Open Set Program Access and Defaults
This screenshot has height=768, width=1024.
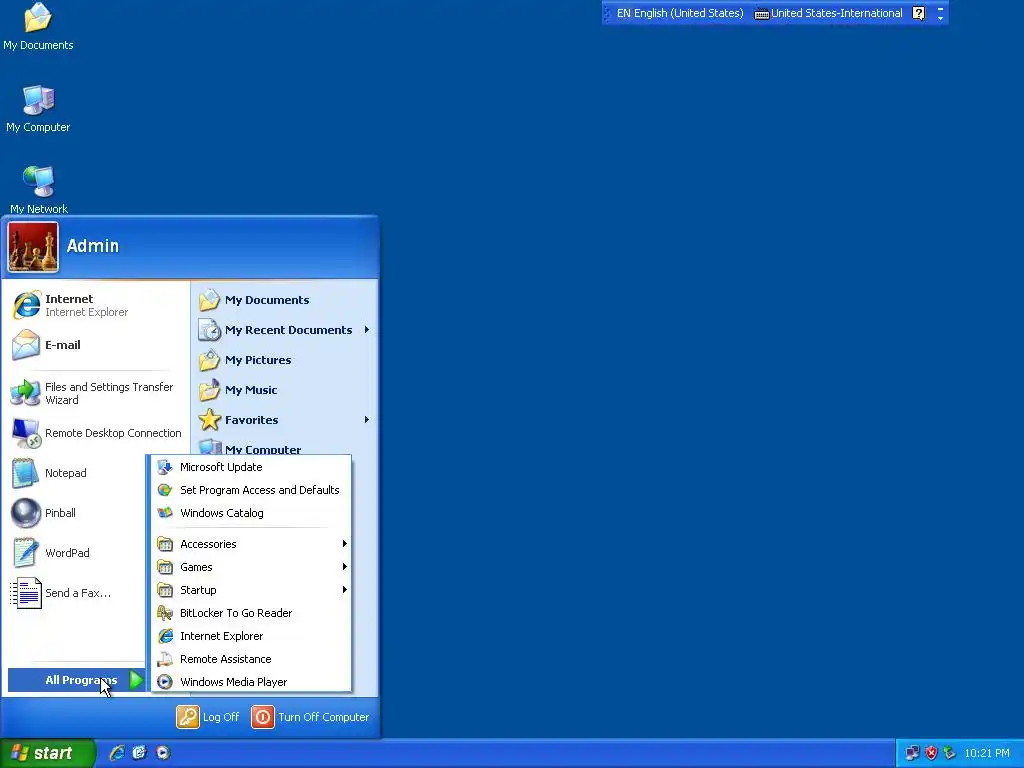(x=251, y=490)
